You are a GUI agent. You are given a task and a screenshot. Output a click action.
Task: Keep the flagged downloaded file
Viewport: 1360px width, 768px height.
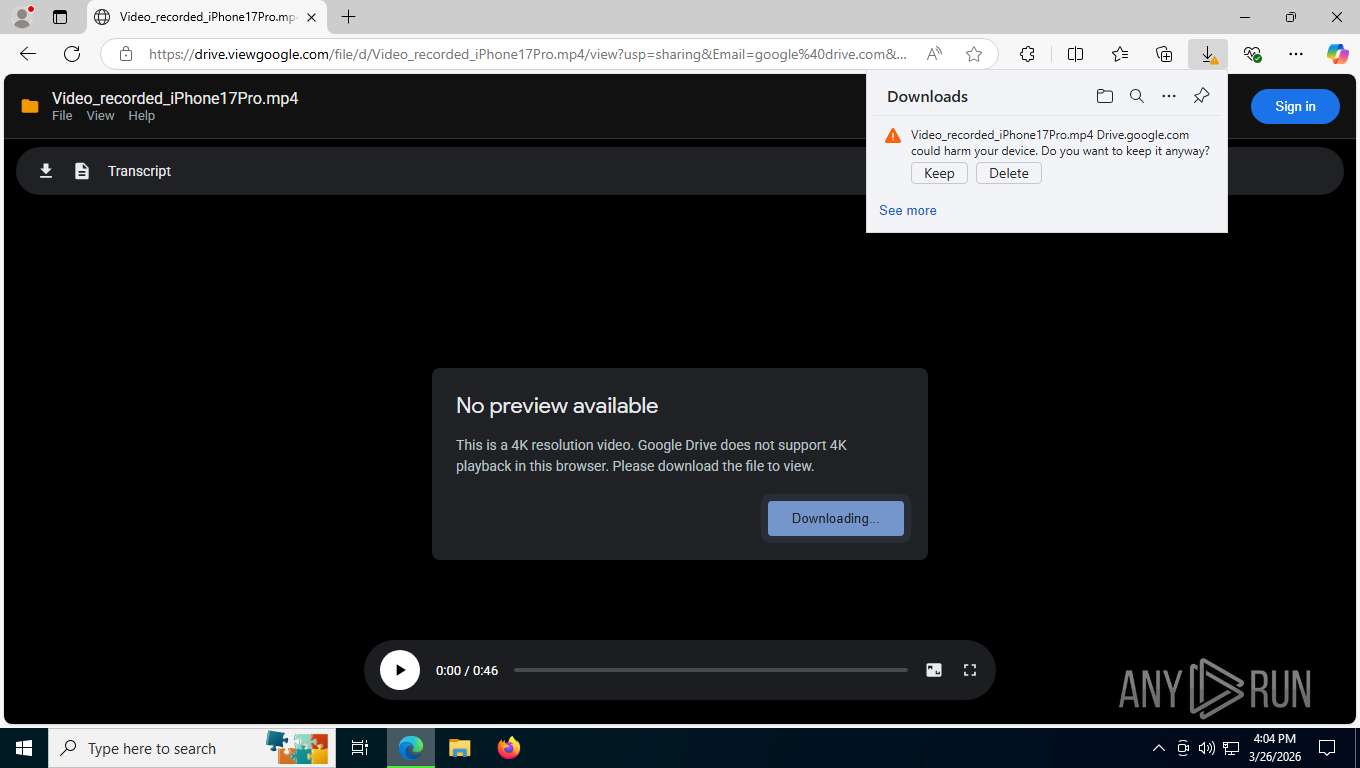click(x=939, y=173)
